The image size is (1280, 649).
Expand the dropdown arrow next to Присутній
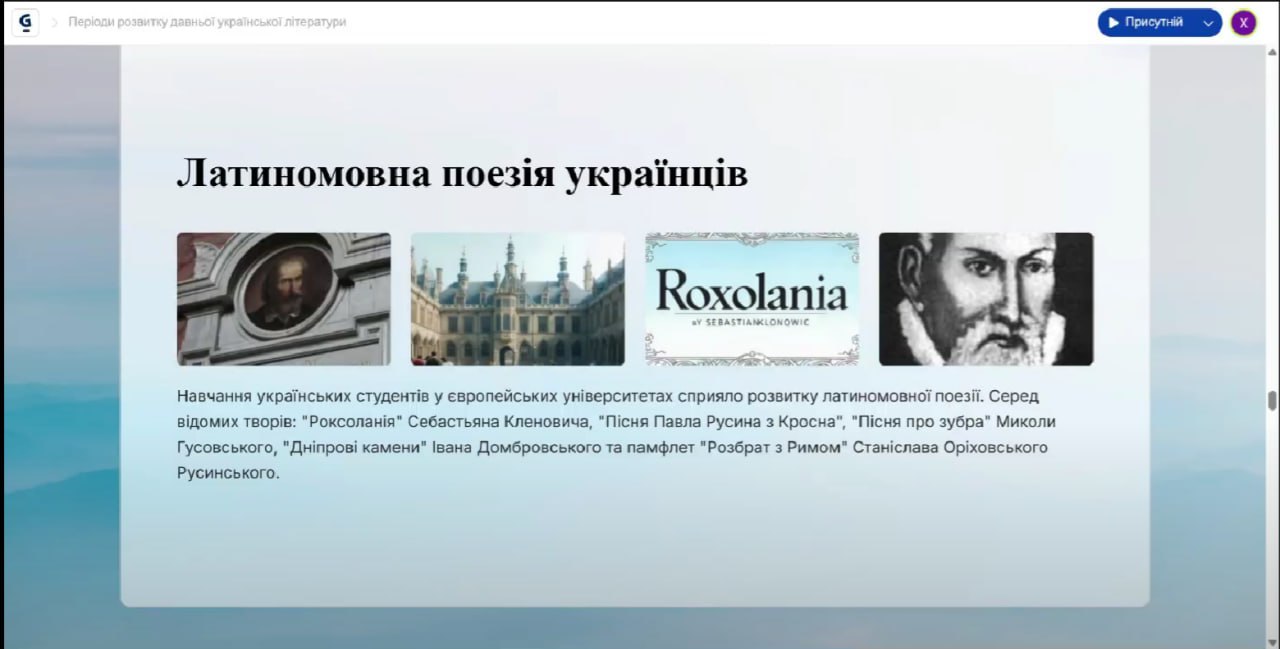[1208, 22]
